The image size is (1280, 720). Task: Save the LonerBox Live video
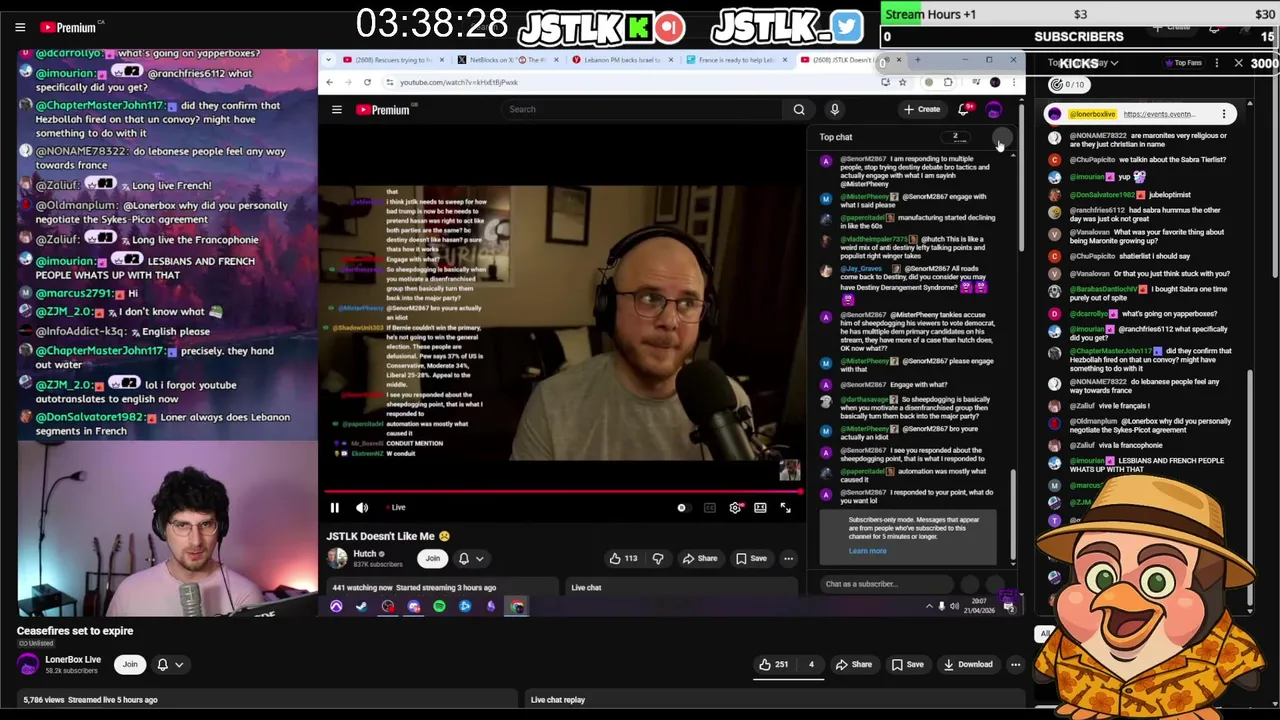pyautogui.click(x=907, y=665)
